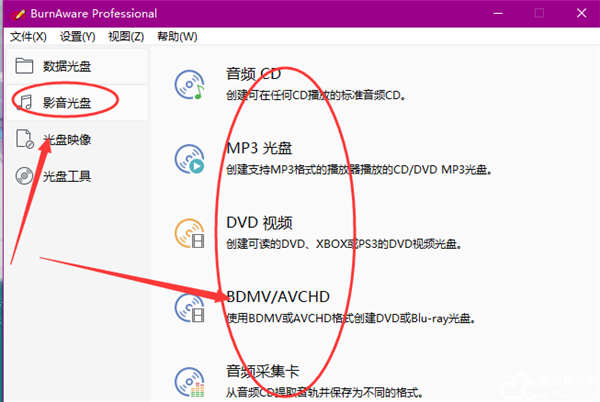The height and width of the screenshot is (402, 600).
Task: Click the BurnAware app icon in title bar
Action: pos(18,14)
